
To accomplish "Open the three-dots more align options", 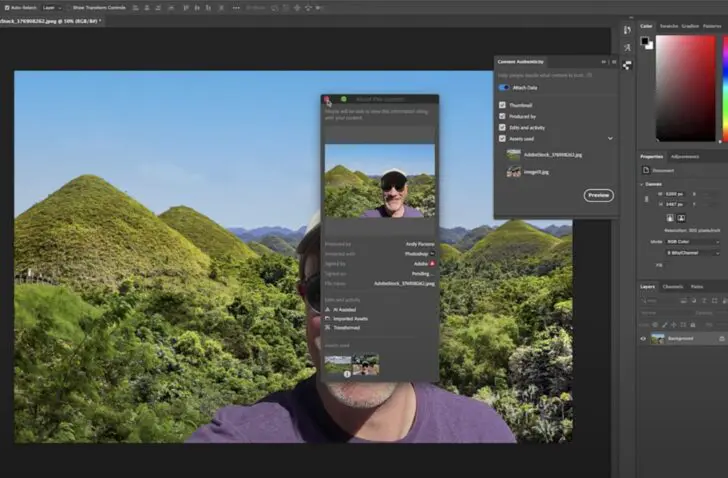I will point(236,8).
